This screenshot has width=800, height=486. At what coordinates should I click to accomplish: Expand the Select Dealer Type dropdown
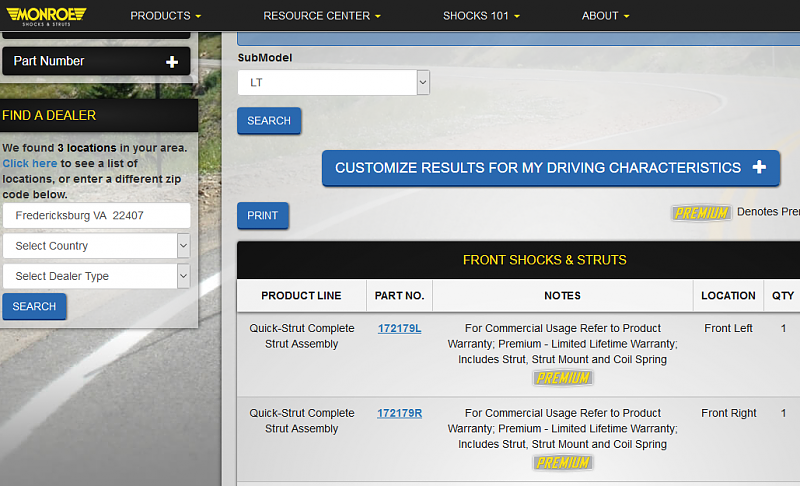tap(96, 276)
